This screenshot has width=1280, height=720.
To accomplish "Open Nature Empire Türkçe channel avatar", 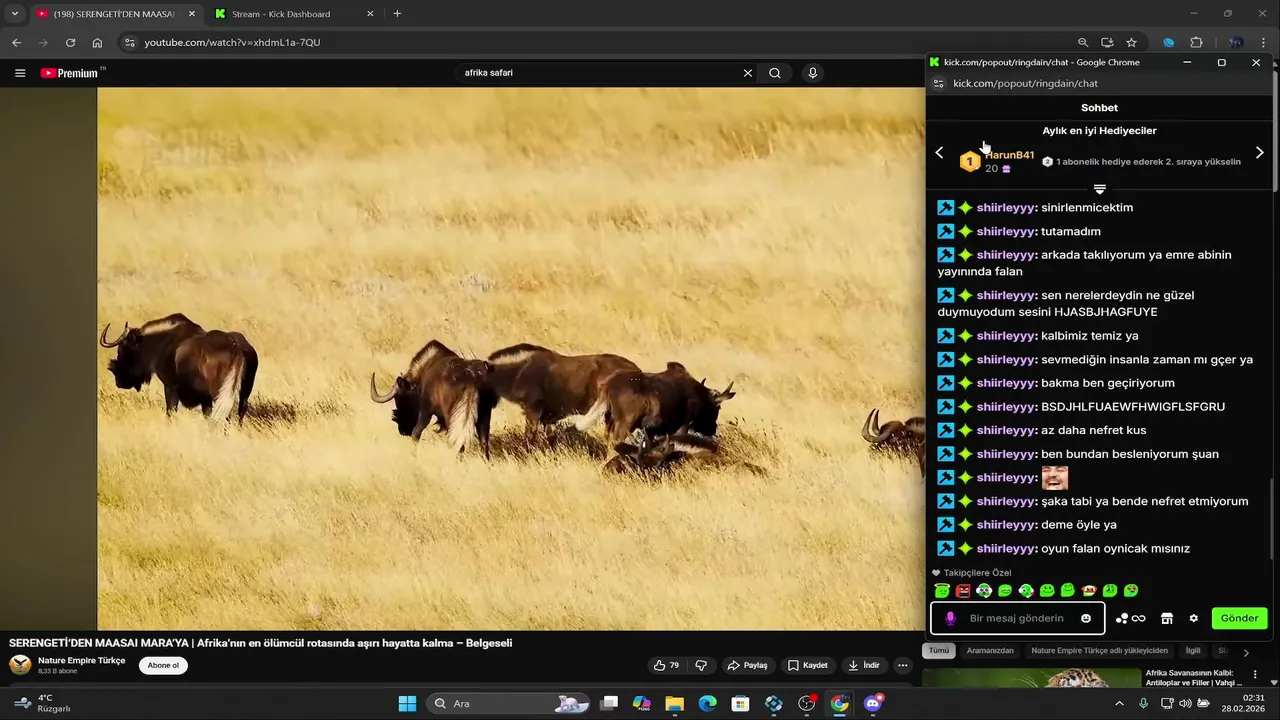I will (x=20, y=665).
